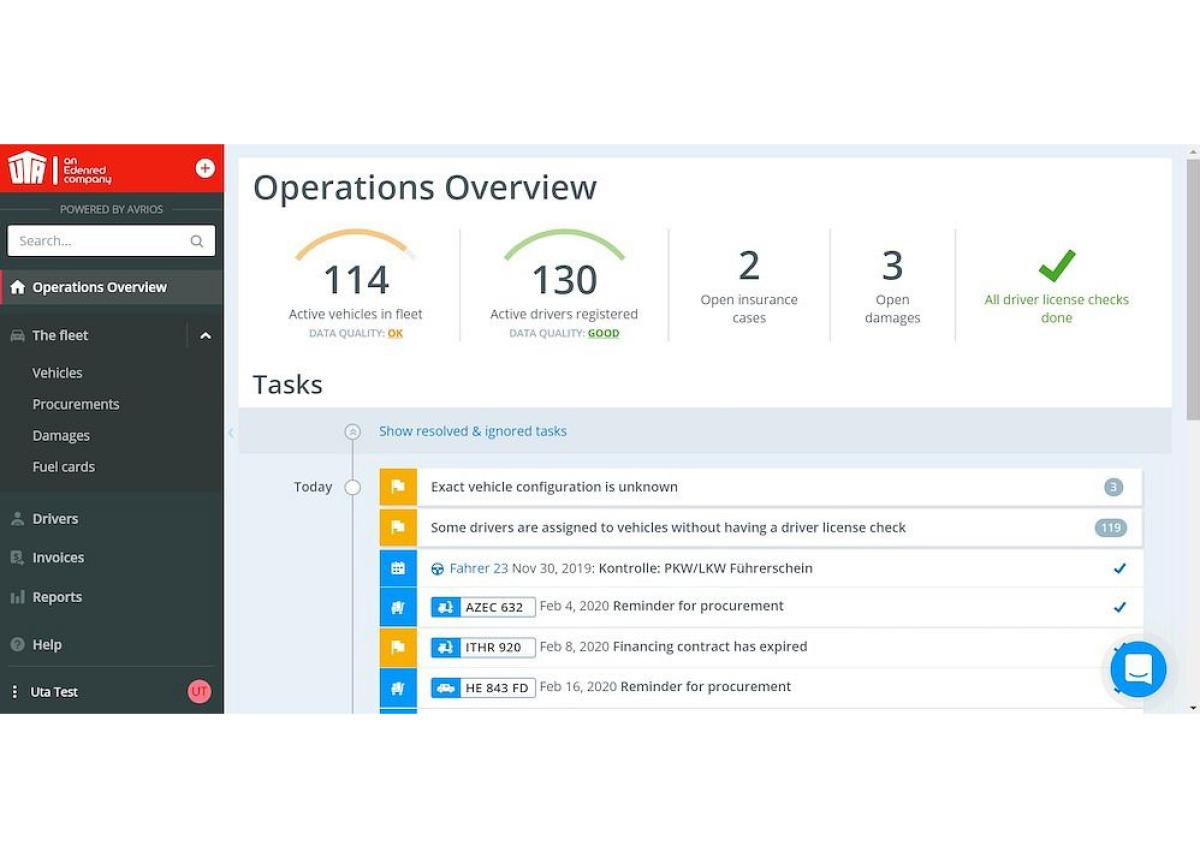Open Fuel cards in the sidebar
Image resolution: width=1200 pixels, height=858 pixels.
[x=64, y=467]
